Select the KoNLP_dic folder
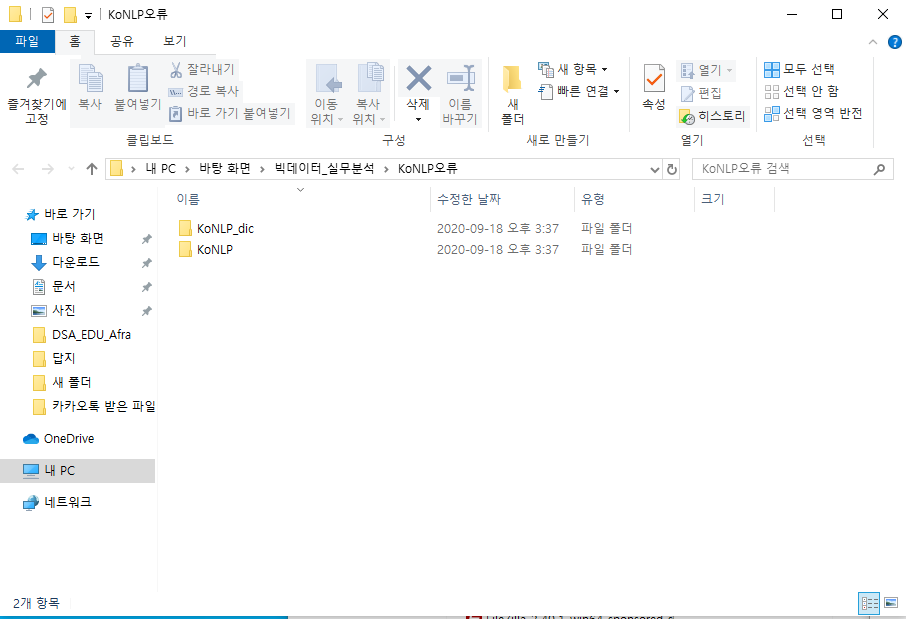Screen dimensions: 906x619 point(225,229)
